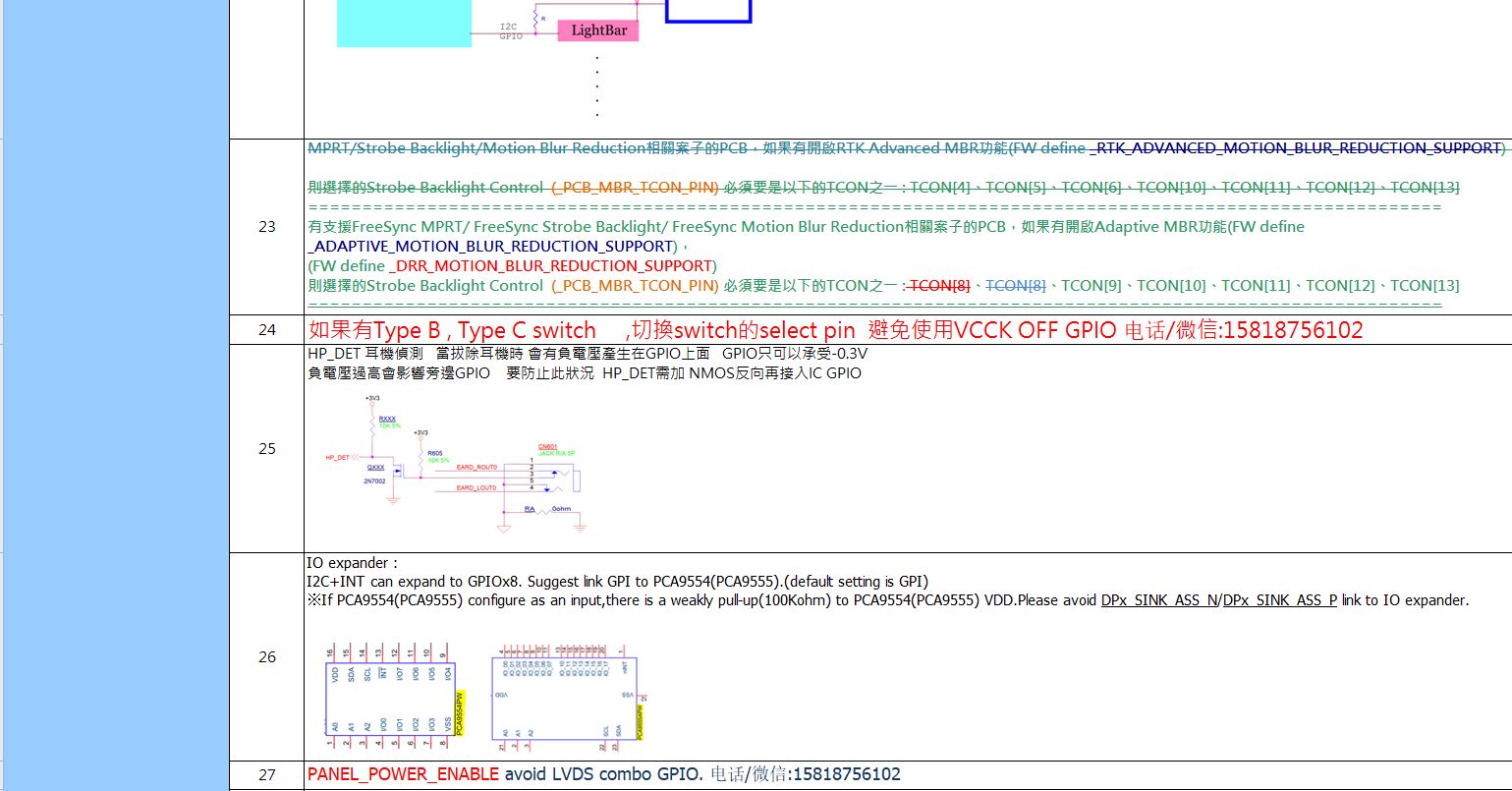Click the pink LightBar block in diagram
The width and height of the screenshot is (1512, 791).
598,30
